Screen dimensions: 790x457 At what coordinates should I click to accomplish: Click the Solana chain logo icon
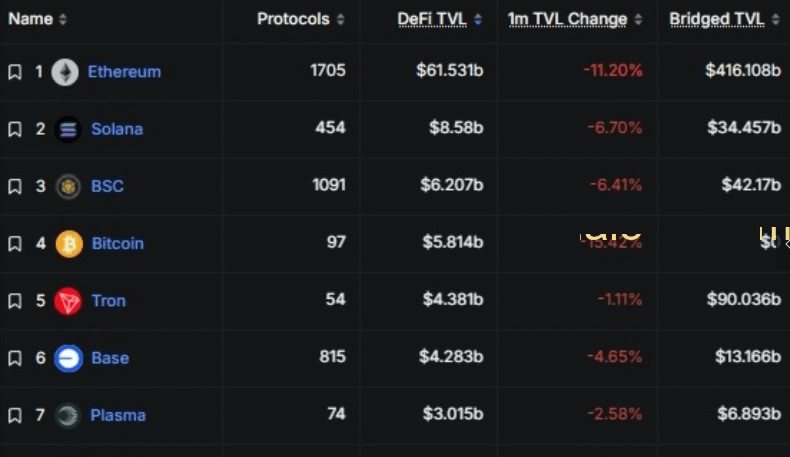(68, 129)
